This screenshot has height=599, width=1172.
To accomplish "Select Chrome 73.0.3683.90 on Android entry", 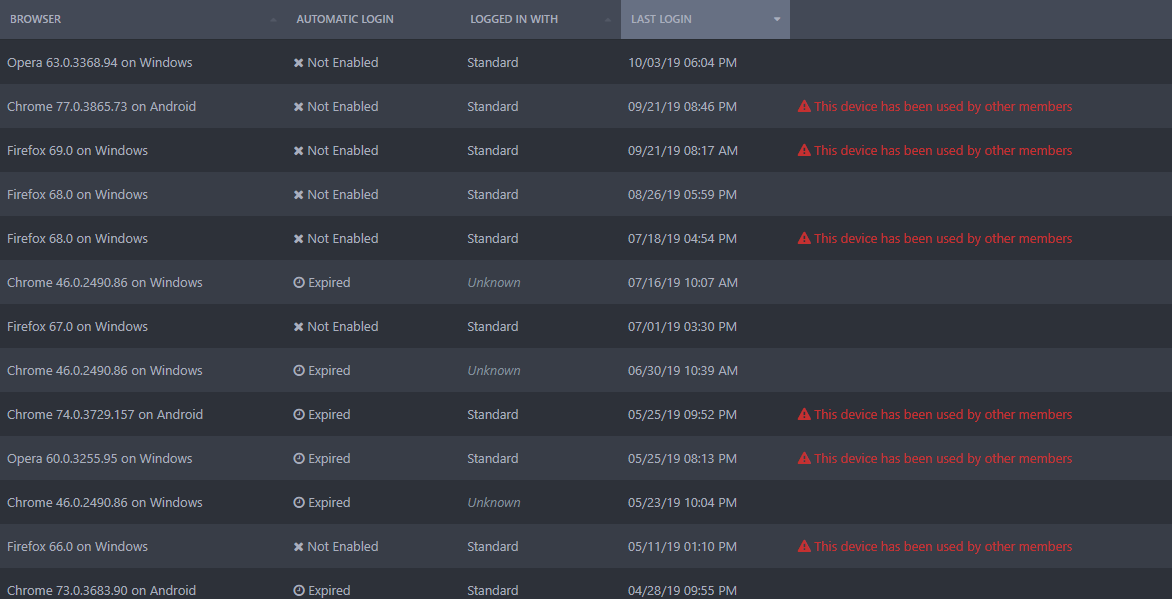I will tap(102, 591).
